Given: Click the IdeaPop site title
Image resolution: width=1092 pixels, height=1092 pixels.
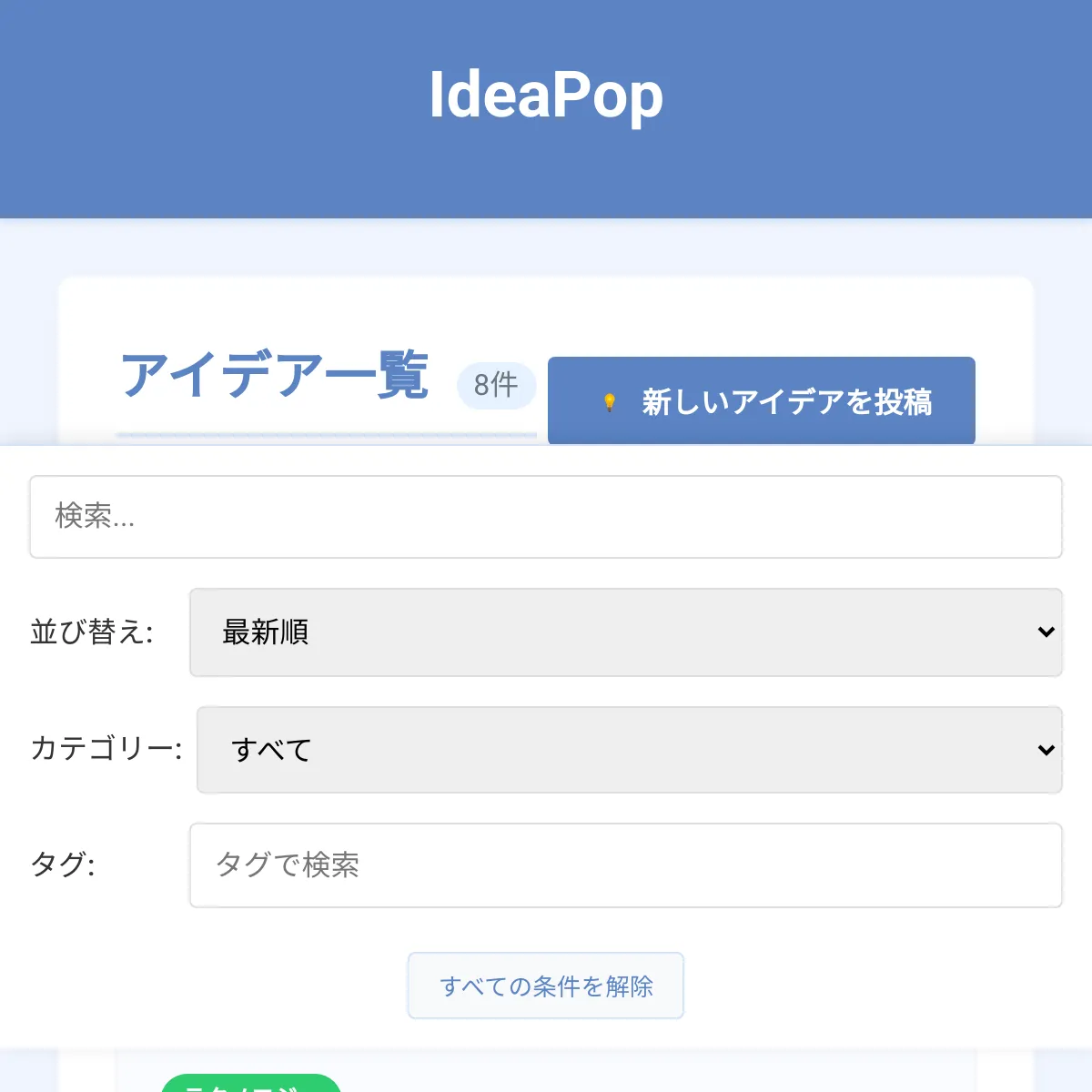Looking at the screenshot, I should tap(546, 96).
